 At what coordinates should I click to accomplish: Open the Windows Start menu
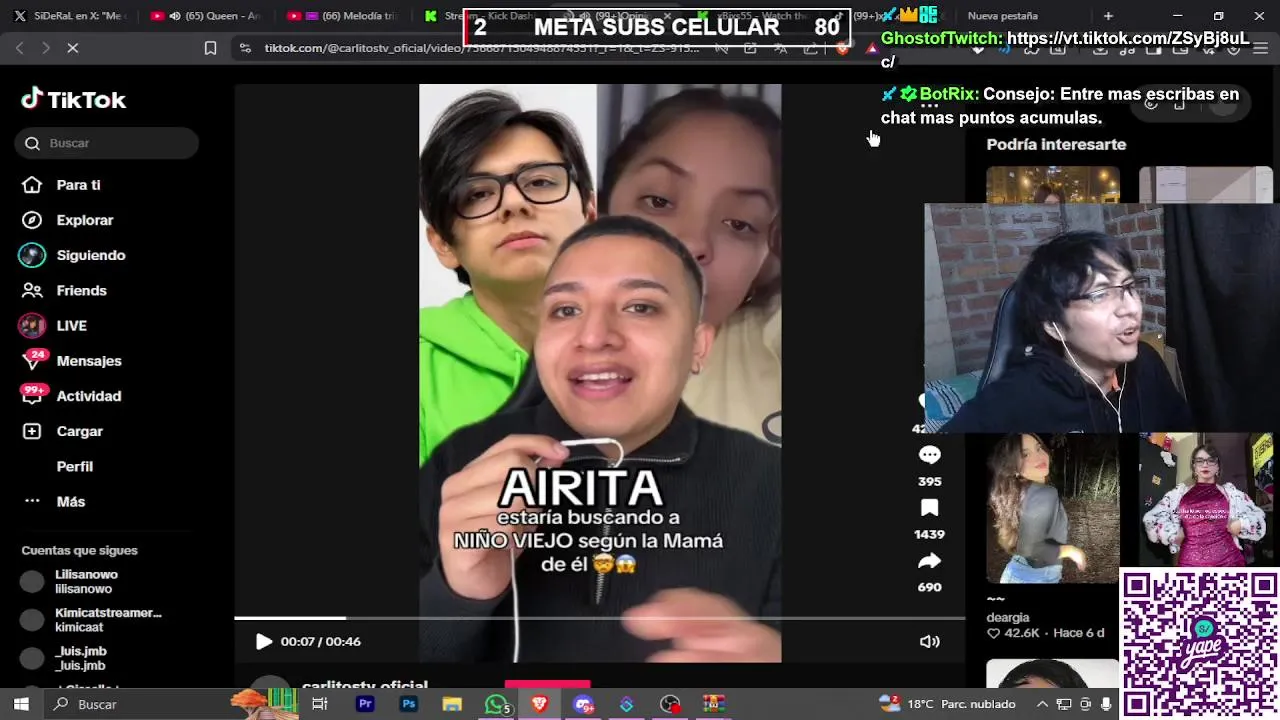click(21, 704)
